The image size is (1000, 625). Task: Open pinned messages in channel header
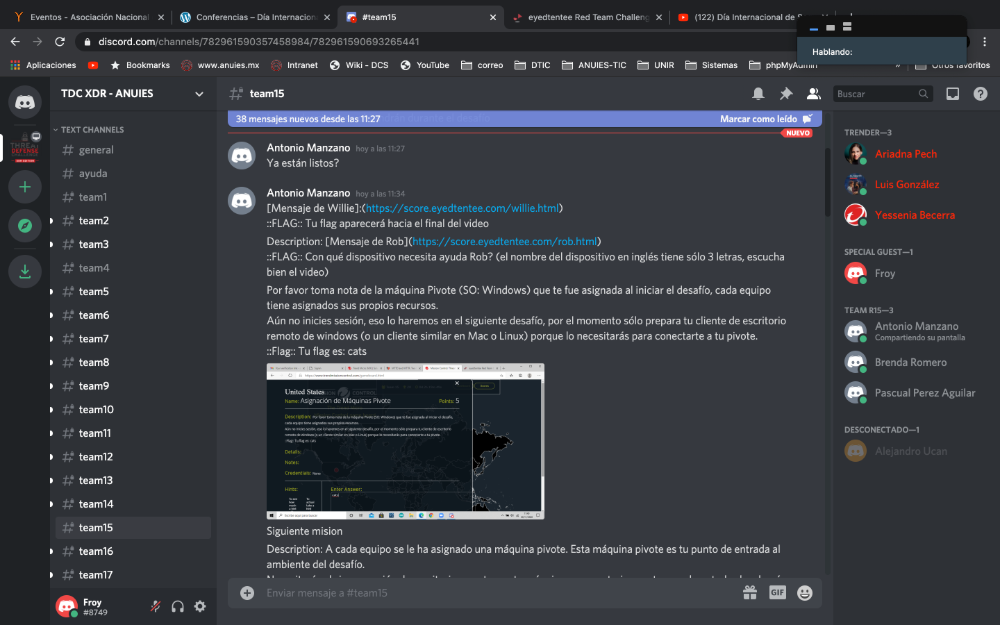pyautogui.click(x=786, y=94)
